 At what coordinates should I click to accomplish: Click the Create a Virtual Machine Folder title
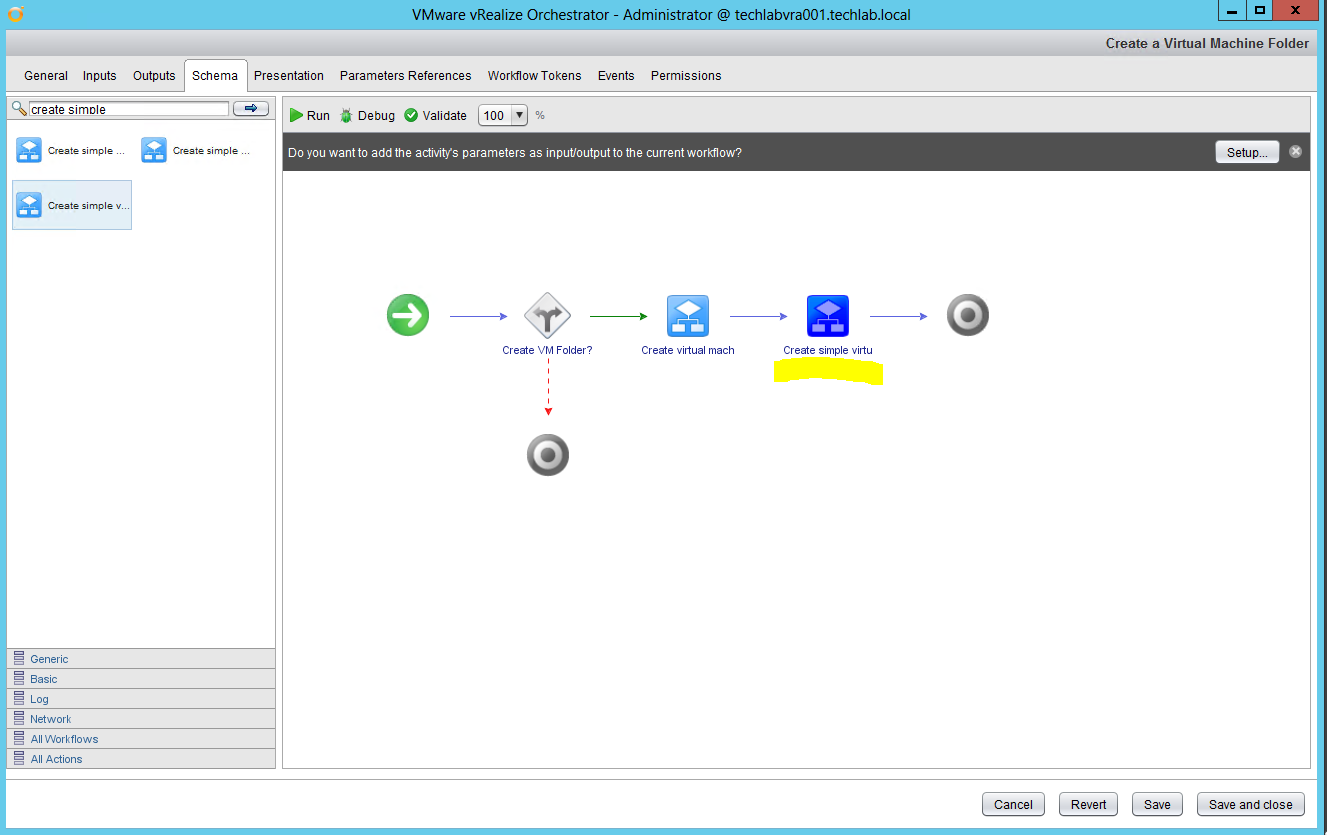[1207, 43]
